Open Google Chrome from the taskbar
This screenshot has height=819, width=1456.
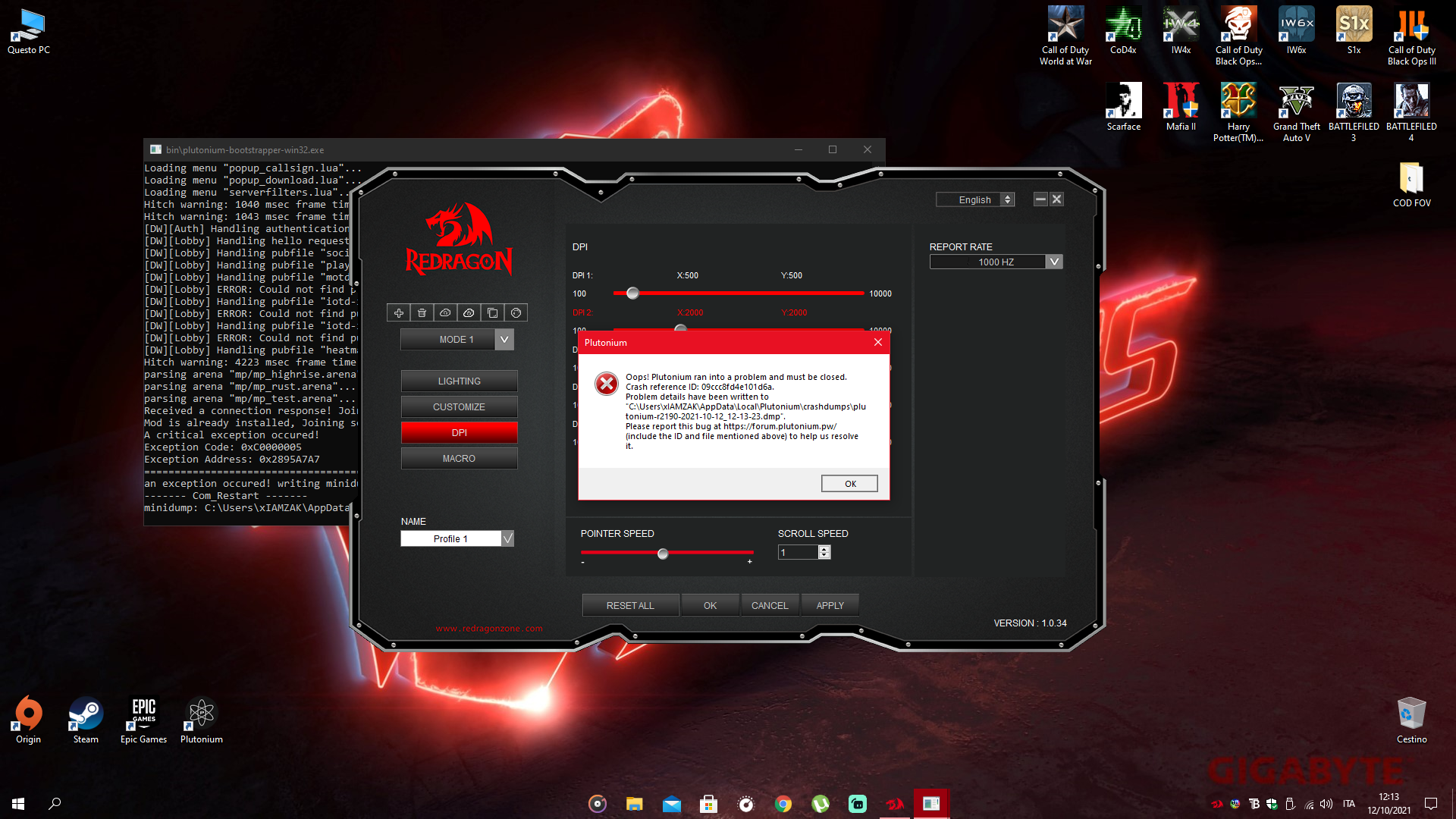coord(783,804)
